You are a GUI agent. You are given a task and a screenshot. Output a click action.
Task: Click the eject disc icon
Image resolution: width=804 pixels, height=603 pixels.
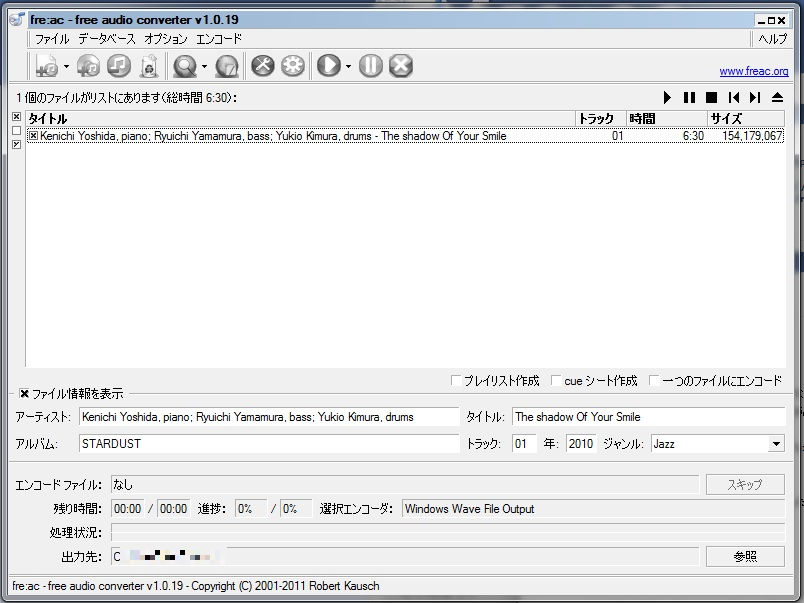click(x=777, y=97)
